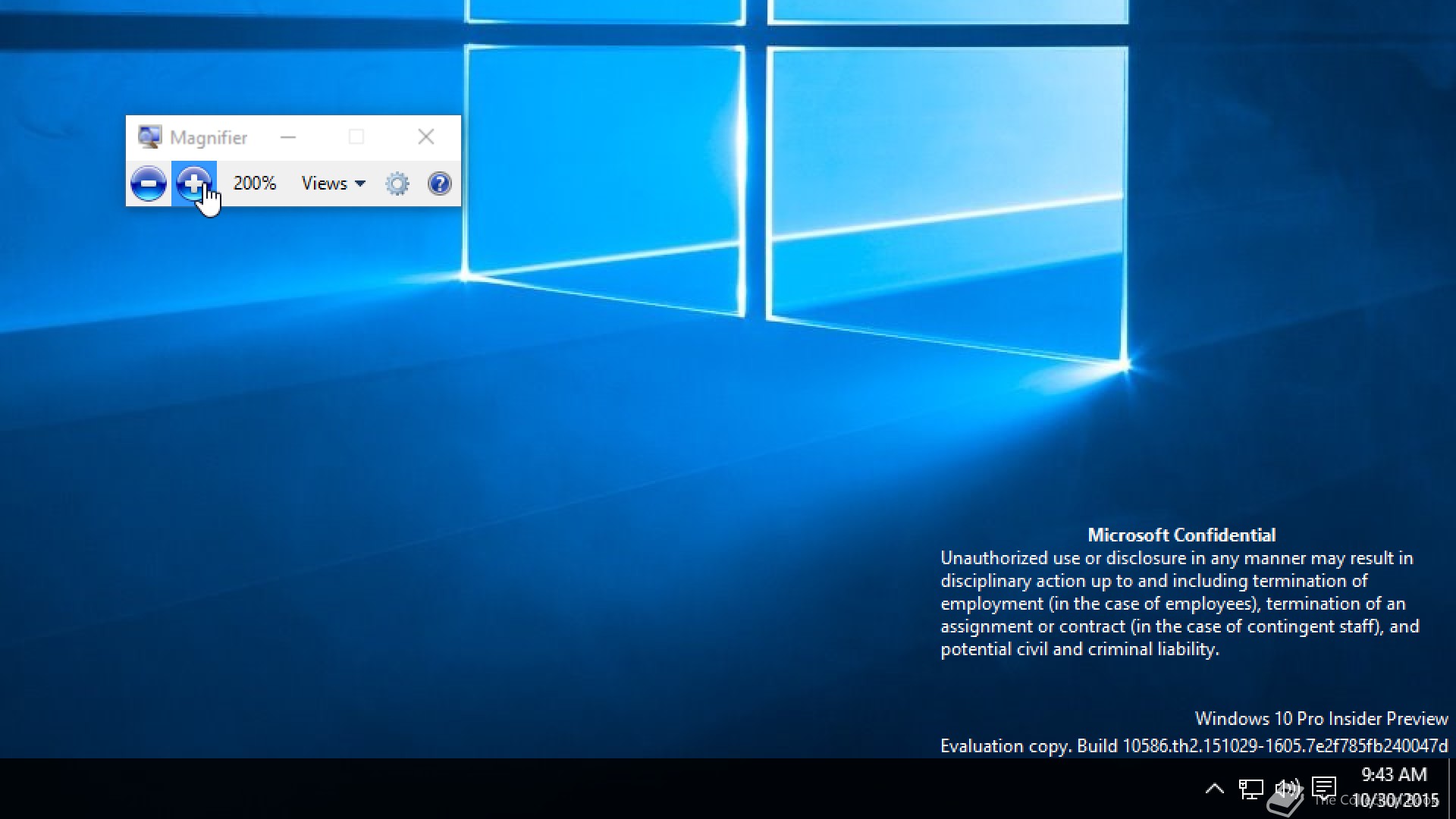1456x819 pixels.
Task: Minimize the Magnifier window
Action: tap(288, 137)
